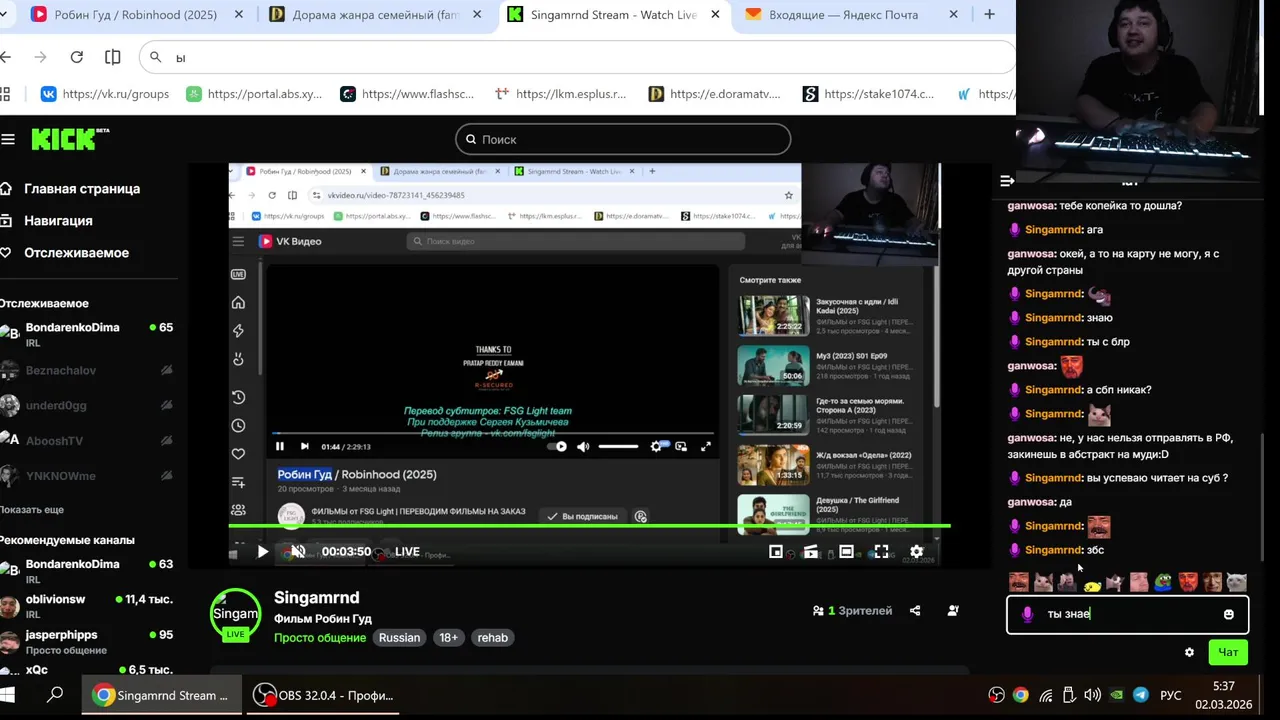
Task: Go back with the browser back arrow
Action: click(x=5, y=57)
